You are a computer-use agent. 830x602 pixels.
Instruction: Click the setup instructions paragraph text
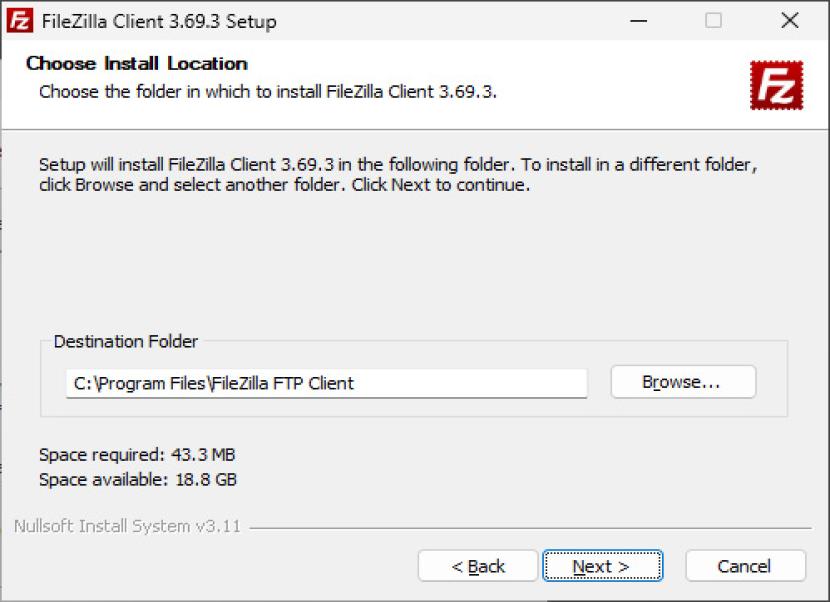tap(400, 175)
